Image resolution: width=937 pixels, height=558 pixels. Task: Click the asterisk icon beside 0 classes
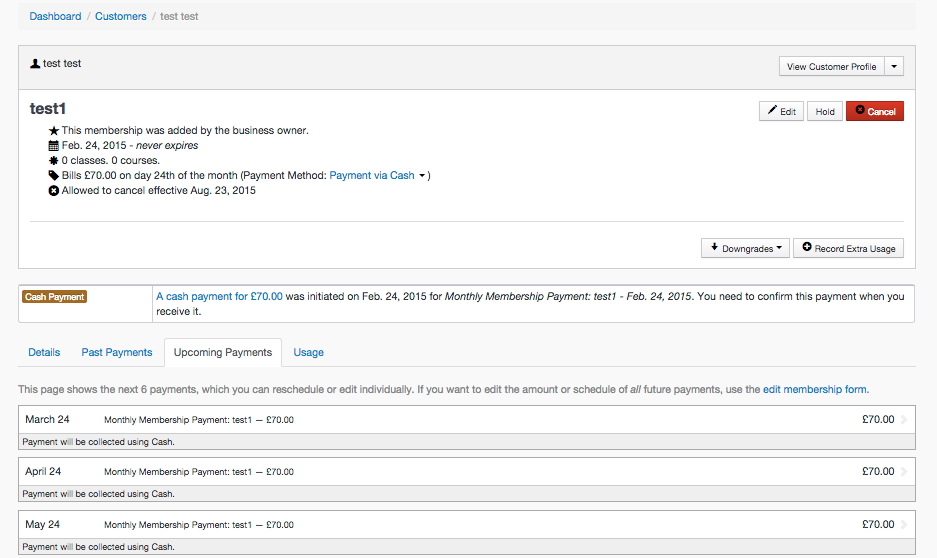54,161
